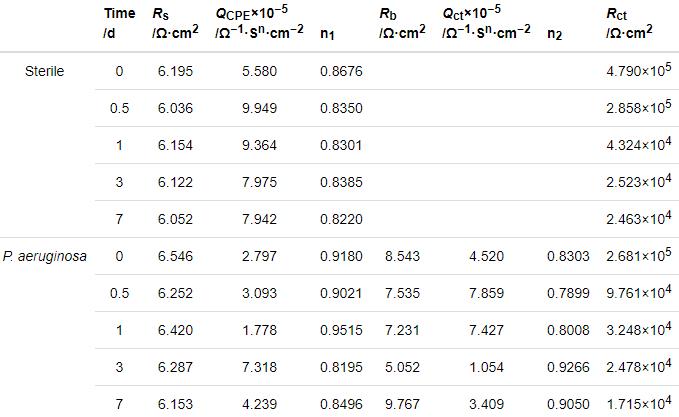Screen dimensions: 679x417
Task: Click the Rs value 6.546
Action: coord(174,256)
